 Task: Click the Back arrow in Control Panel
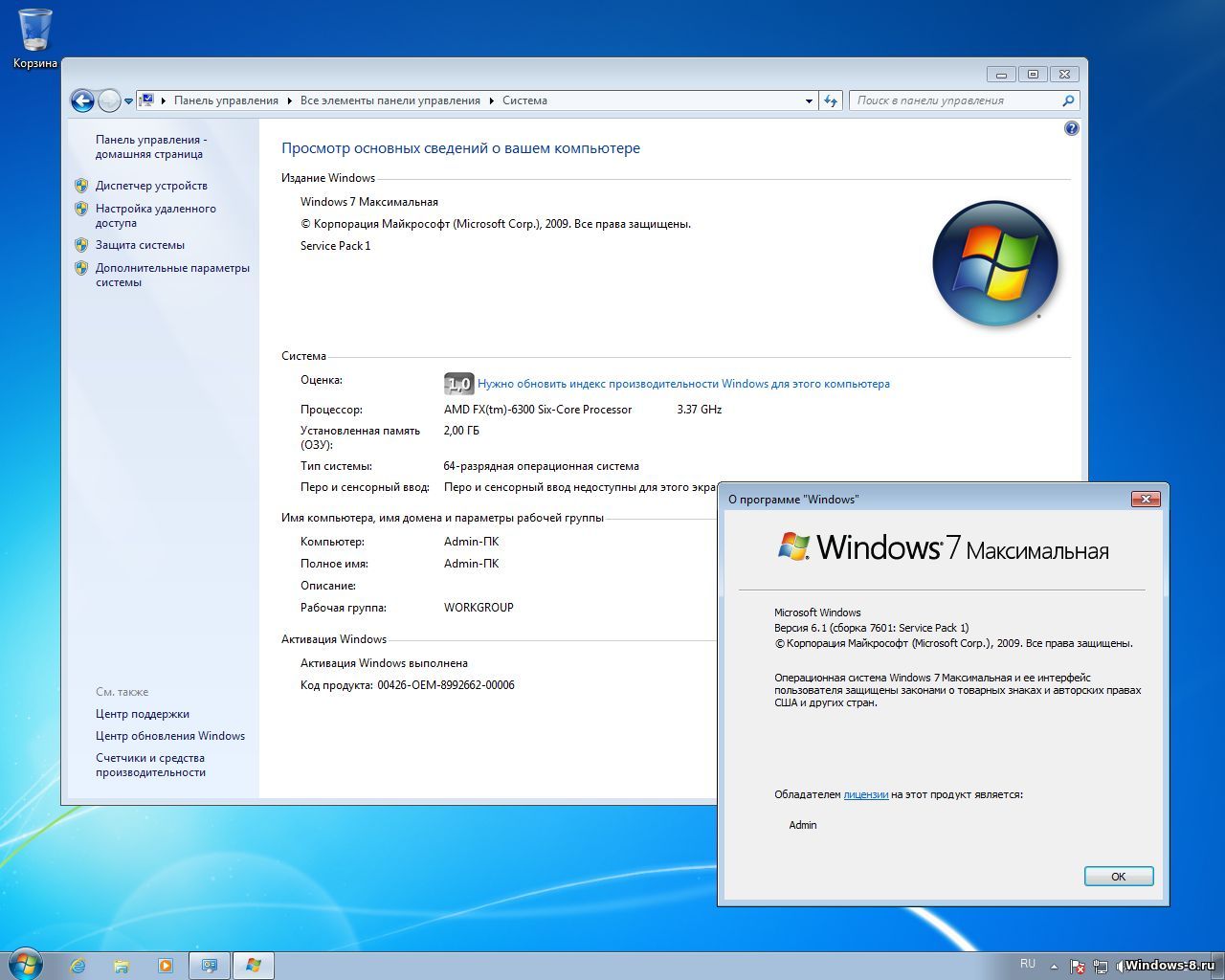tap(82, 100)
